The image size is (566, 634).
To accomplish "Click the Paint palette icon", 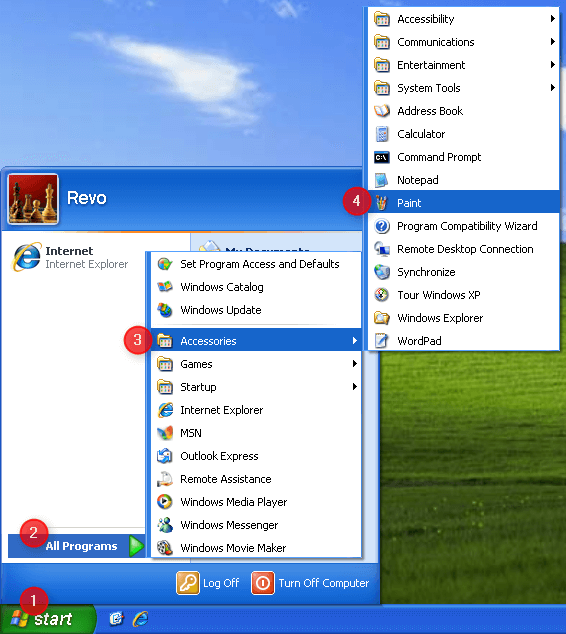I will click(381, 203).
